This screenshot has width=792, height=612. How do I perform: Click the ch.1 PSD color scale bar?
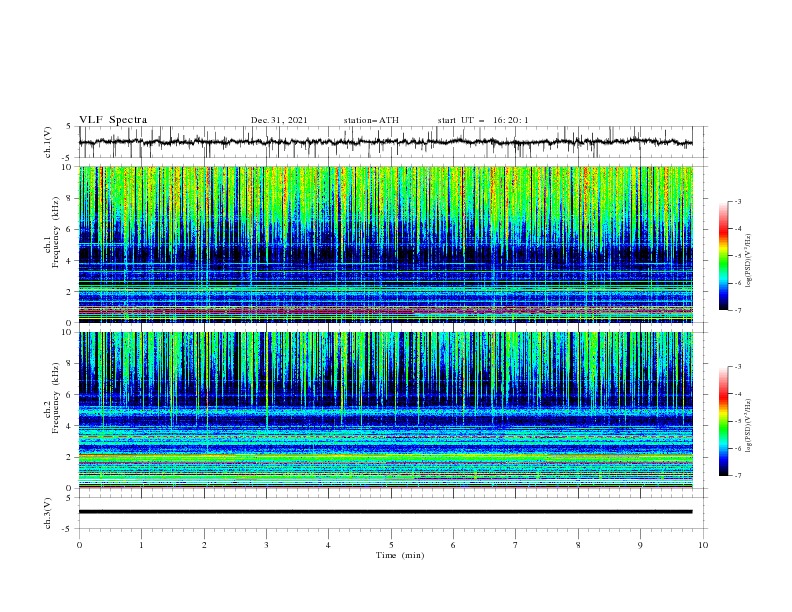click(x=723, y=256)
